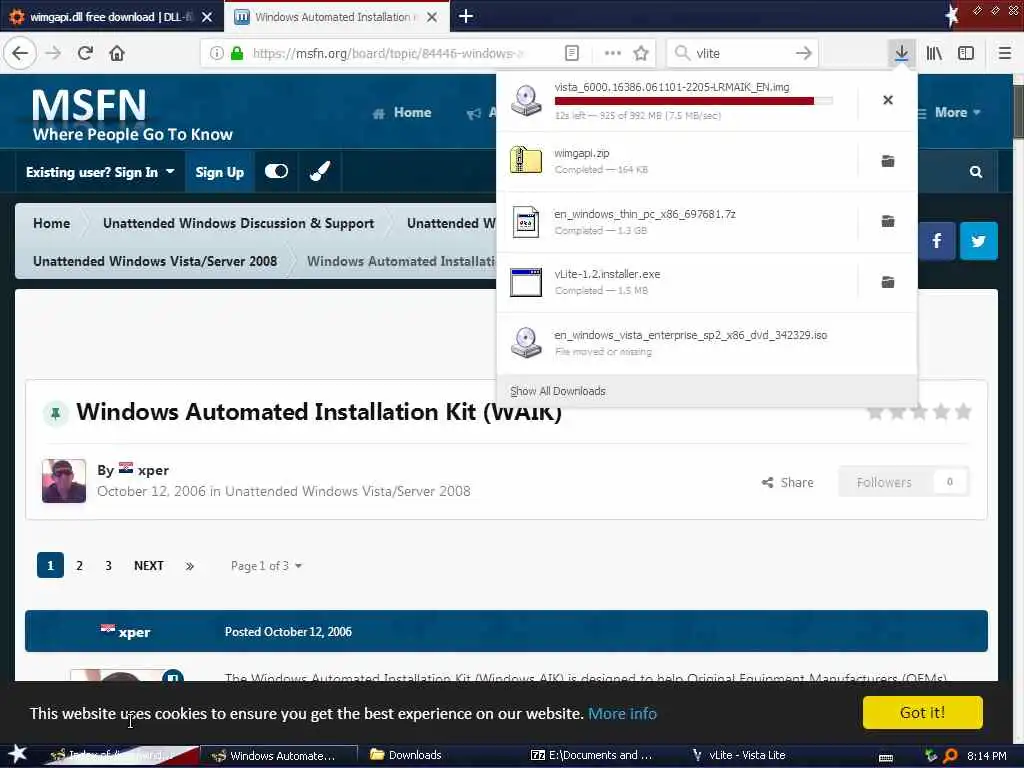Image resolution: width=1024 pixels, height=768 pixels.
Task: Click the browser back arrow button
Action: 20,53
